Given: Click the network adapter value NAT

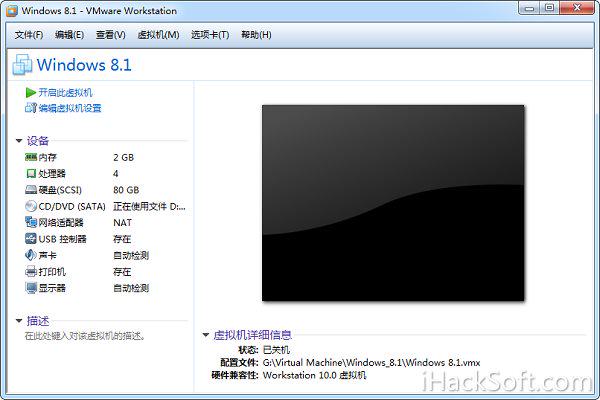Looking at the screenshot, I should point(122,223).
